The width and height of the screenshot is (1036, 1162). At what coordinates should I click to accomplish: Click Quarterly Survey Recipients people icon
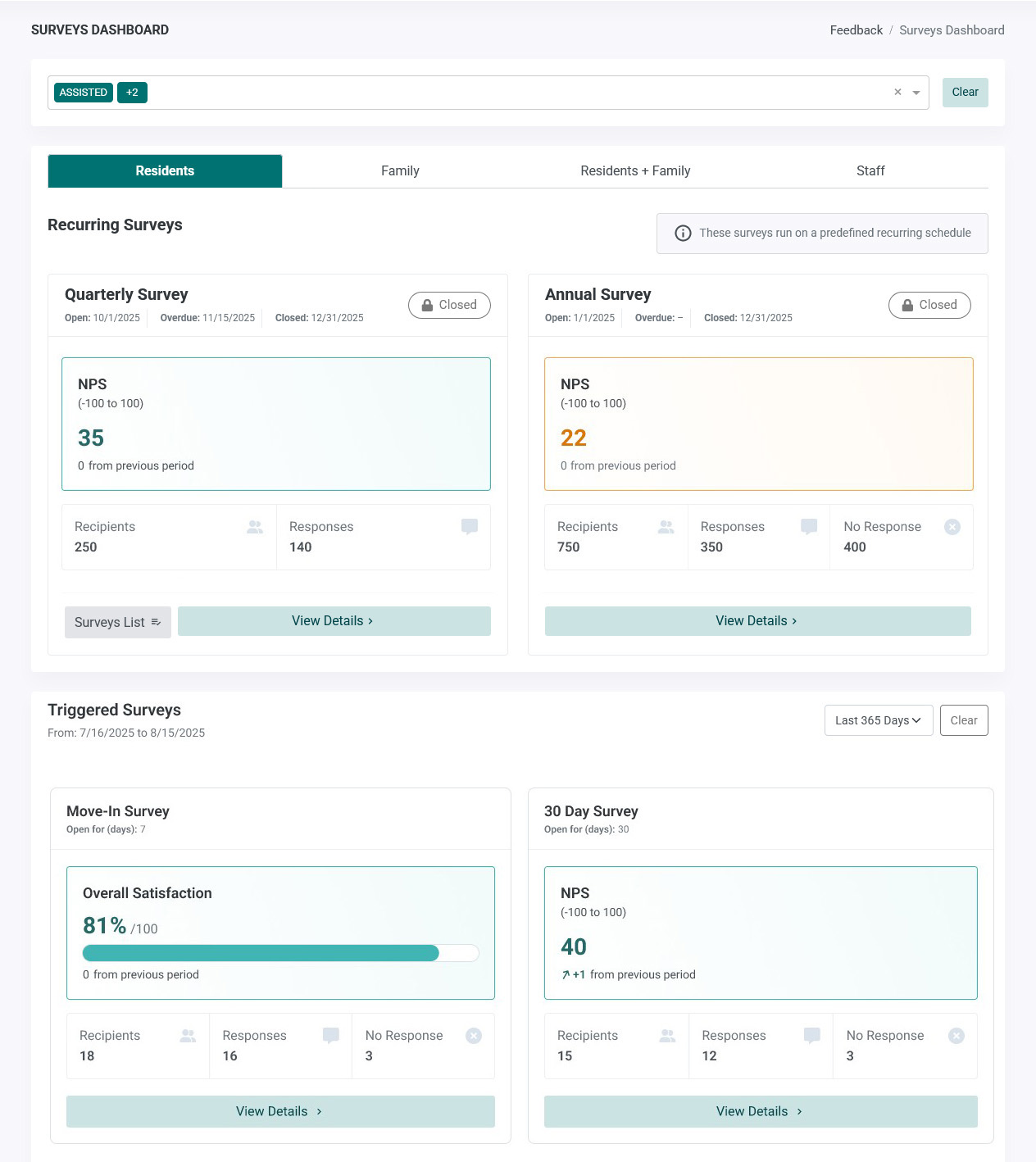255,527
